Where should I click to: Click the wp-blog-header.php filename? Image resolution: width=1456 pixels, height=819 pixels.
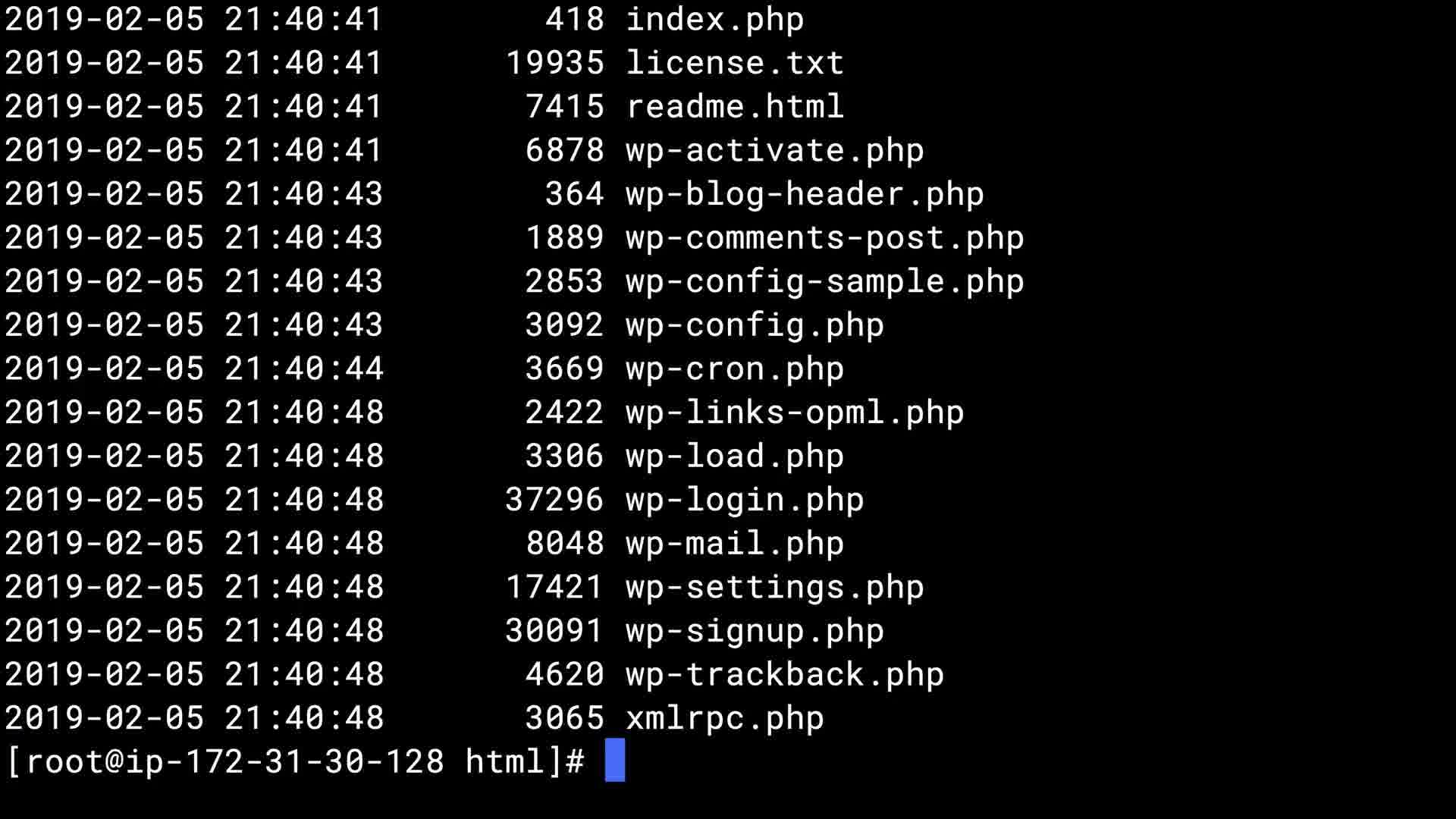tap(805, 194)
